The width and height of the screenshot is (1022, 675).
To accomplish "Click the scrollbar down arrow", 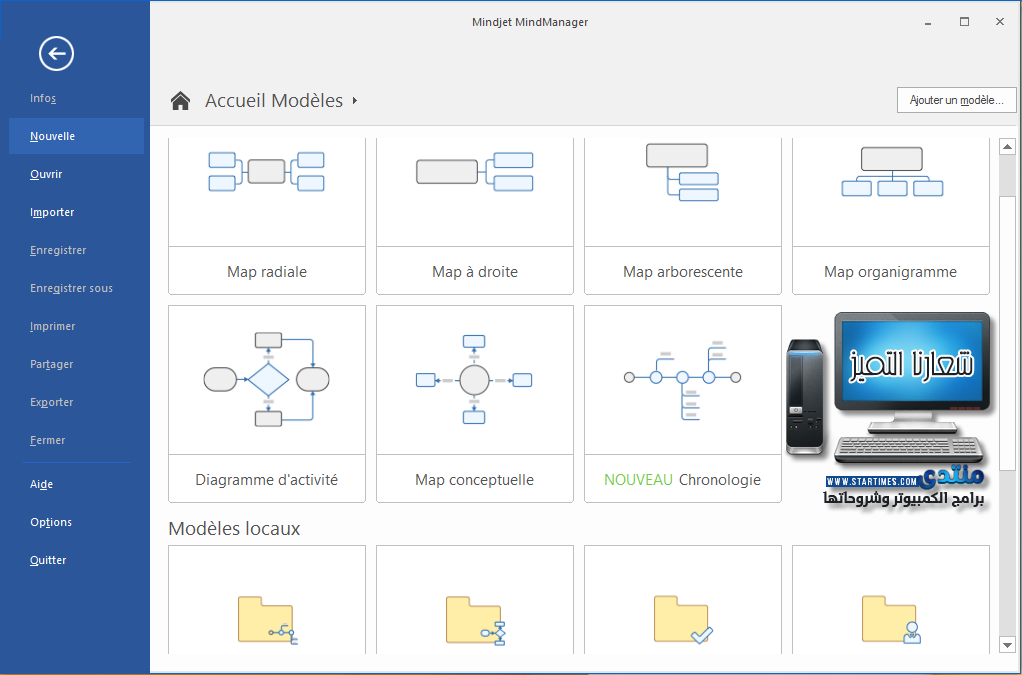I will click(x=1007, y=645).
